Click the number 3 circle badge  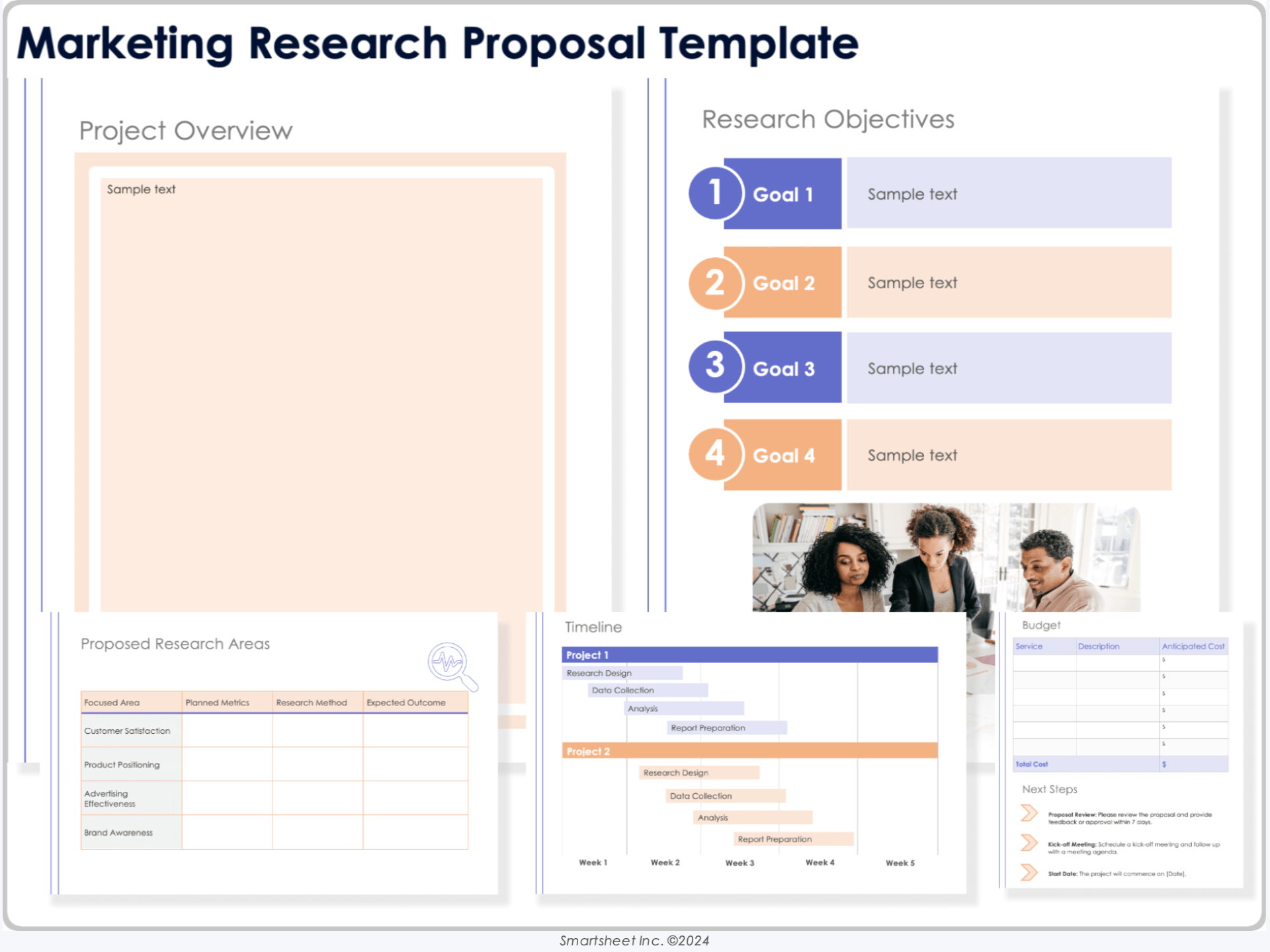[715, 366]
